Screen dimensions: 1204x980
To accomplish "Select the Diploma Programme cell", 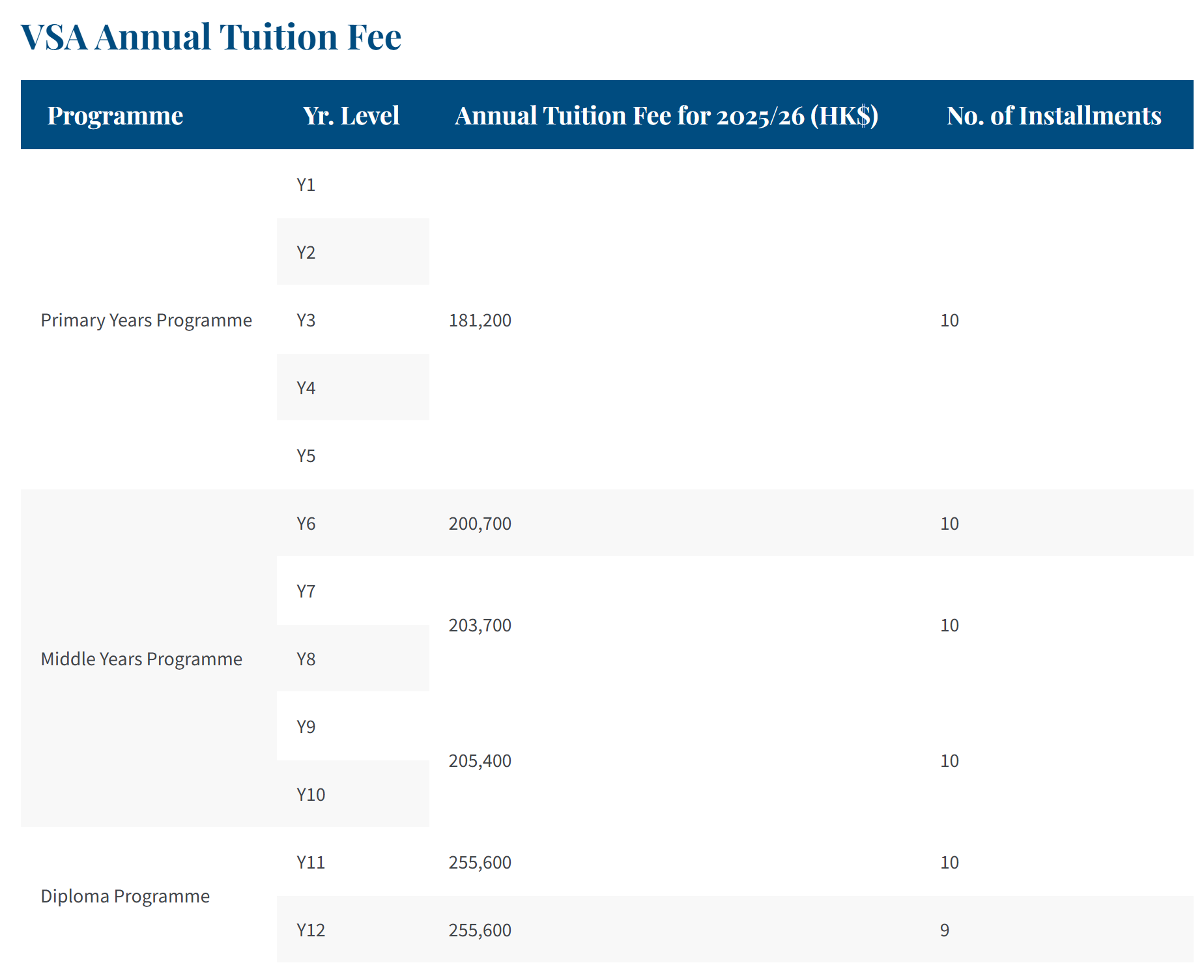I will (x=125, y=896).
